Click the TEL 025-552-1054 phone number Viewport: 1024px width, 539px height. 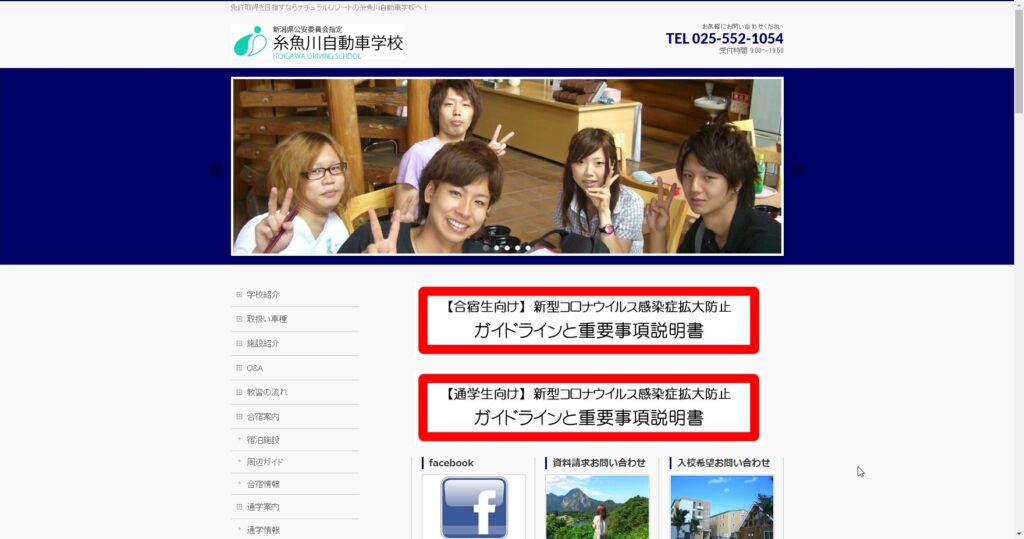coord(724,39)
